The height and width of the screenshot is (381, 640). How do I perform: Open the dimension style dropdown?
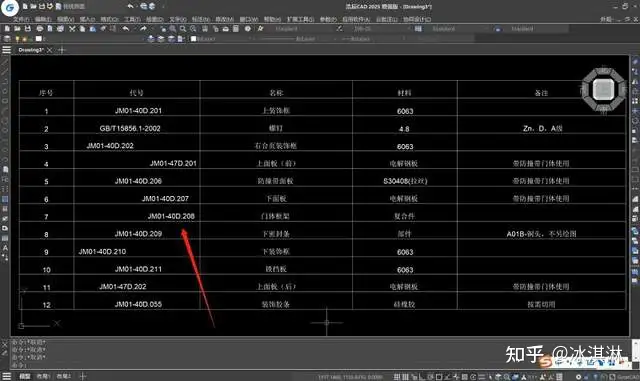[381, 29]
